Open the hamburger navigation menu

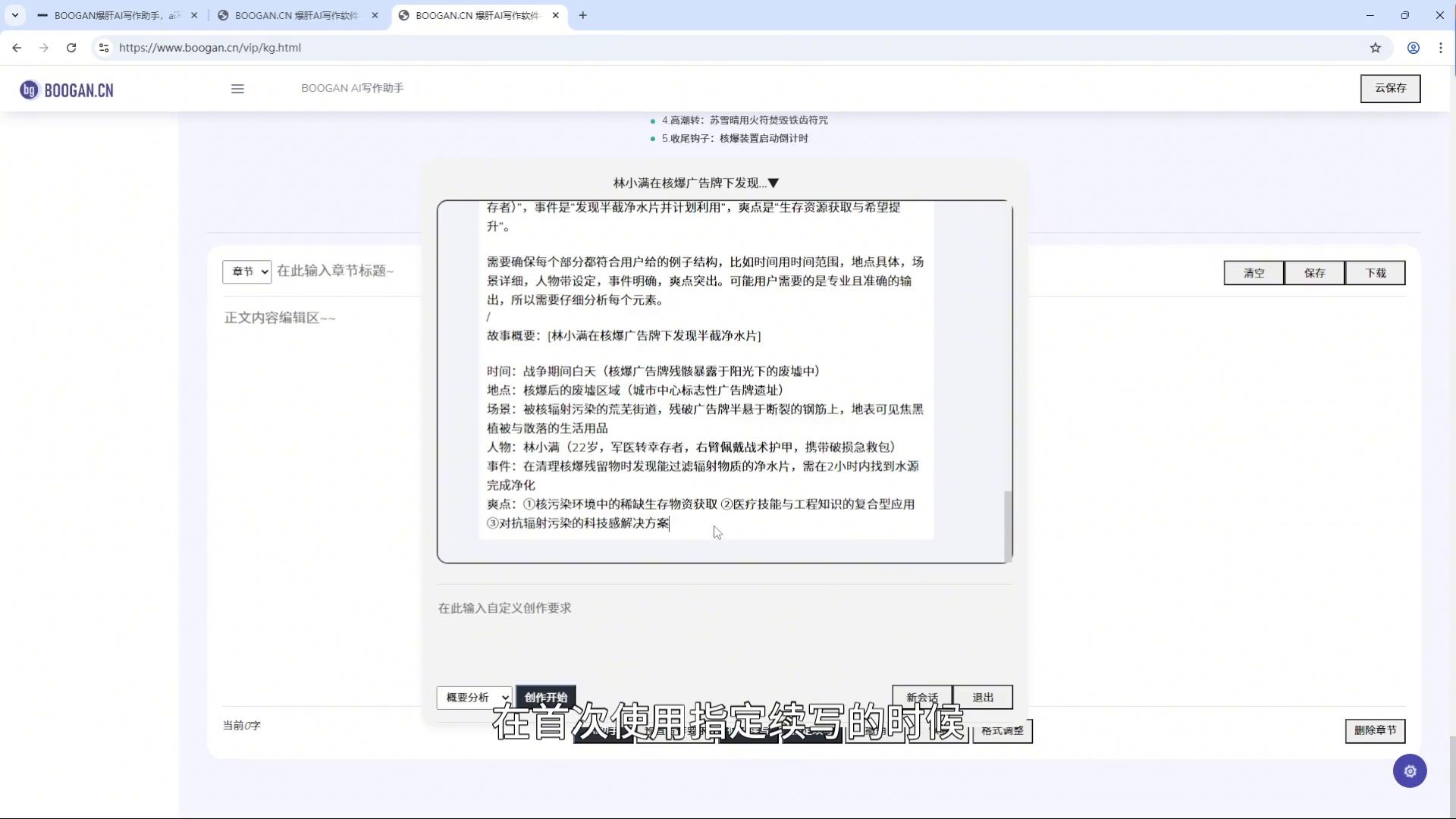pyautogui.click(x=237, y=88)
